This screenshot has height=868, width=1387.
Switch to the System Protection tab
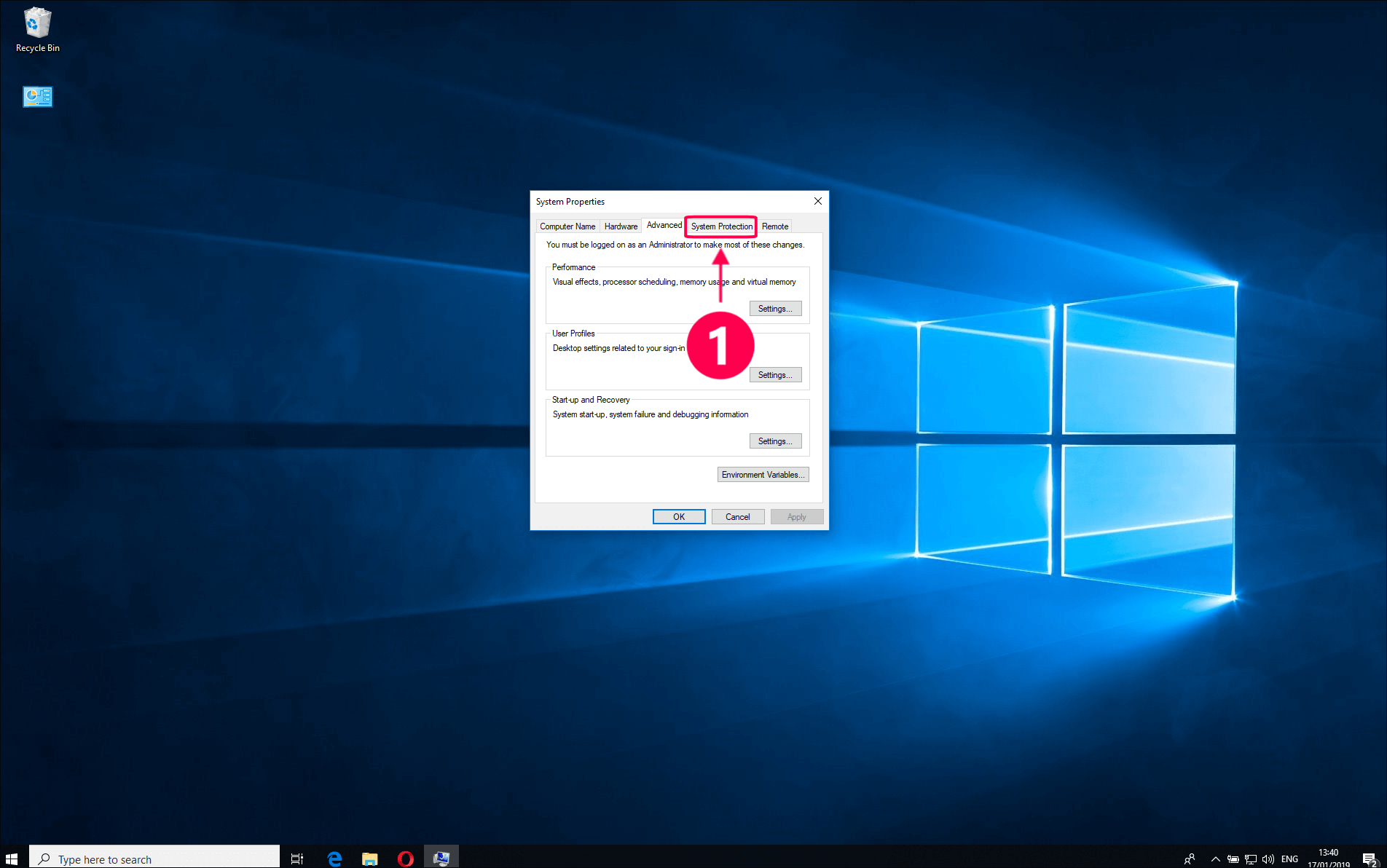click(x=721, y=226)
